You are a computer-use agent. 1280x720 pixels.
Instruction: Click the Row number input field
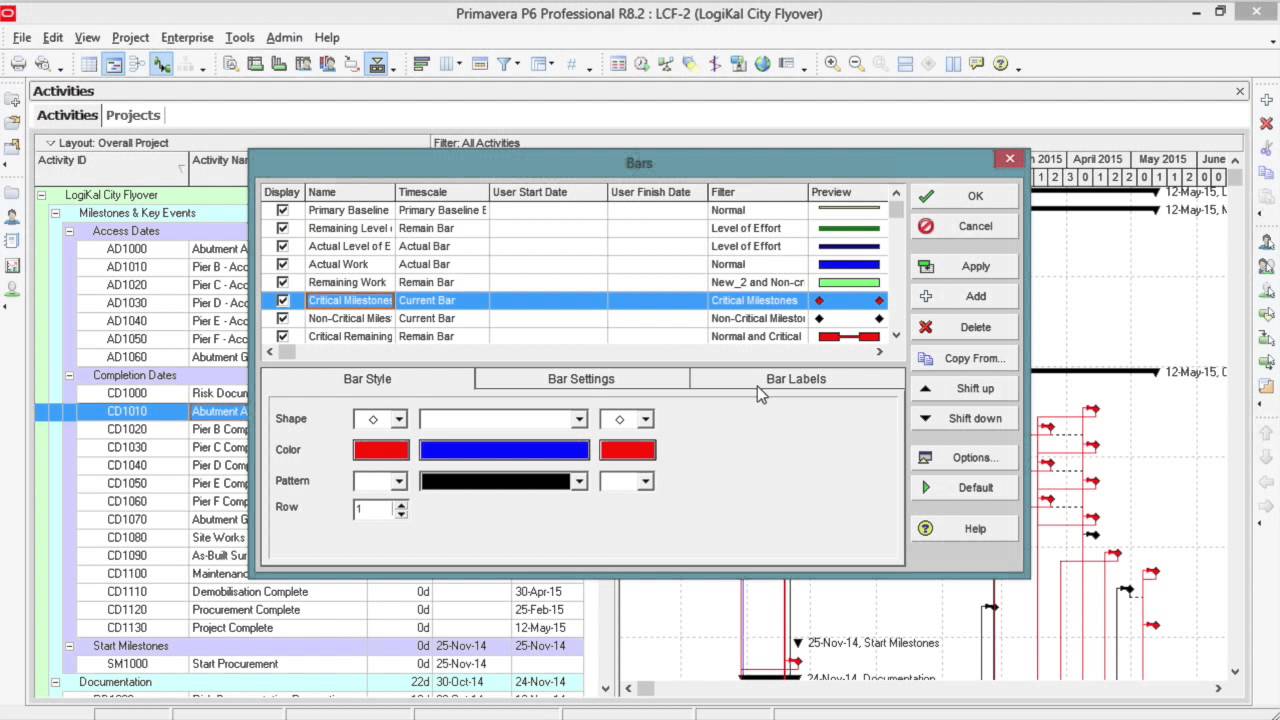pos(374,510)
